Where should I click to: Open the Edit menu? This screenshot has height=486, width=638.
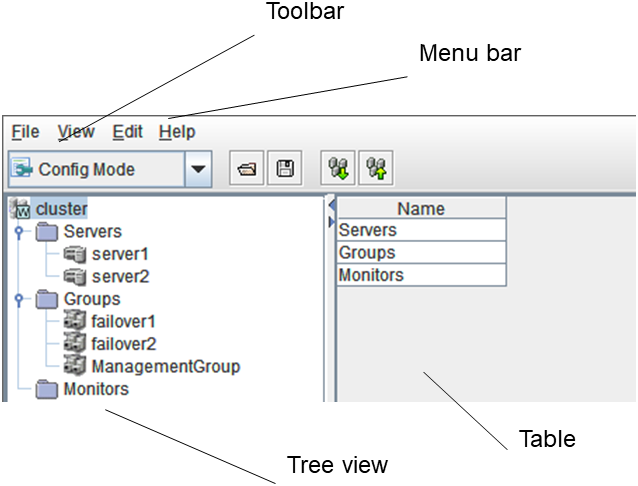pyautogui.click(x=127, y=132)
